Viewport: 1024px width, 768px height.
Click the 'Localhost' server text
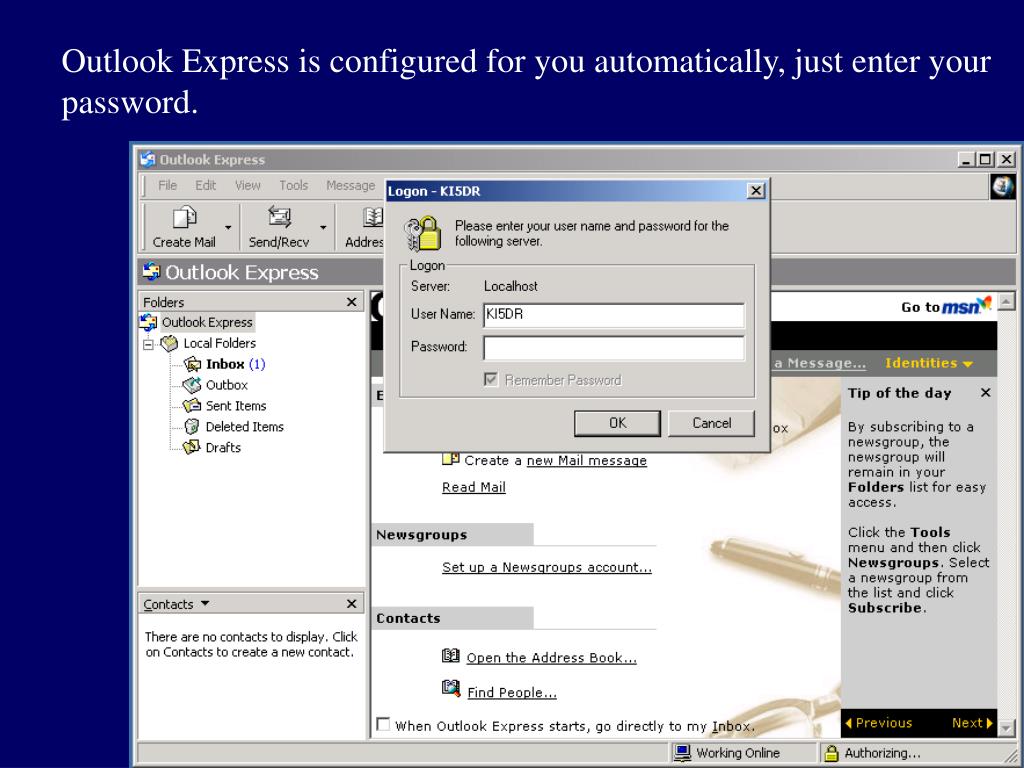pyautogui.click(x=511, y=287)
